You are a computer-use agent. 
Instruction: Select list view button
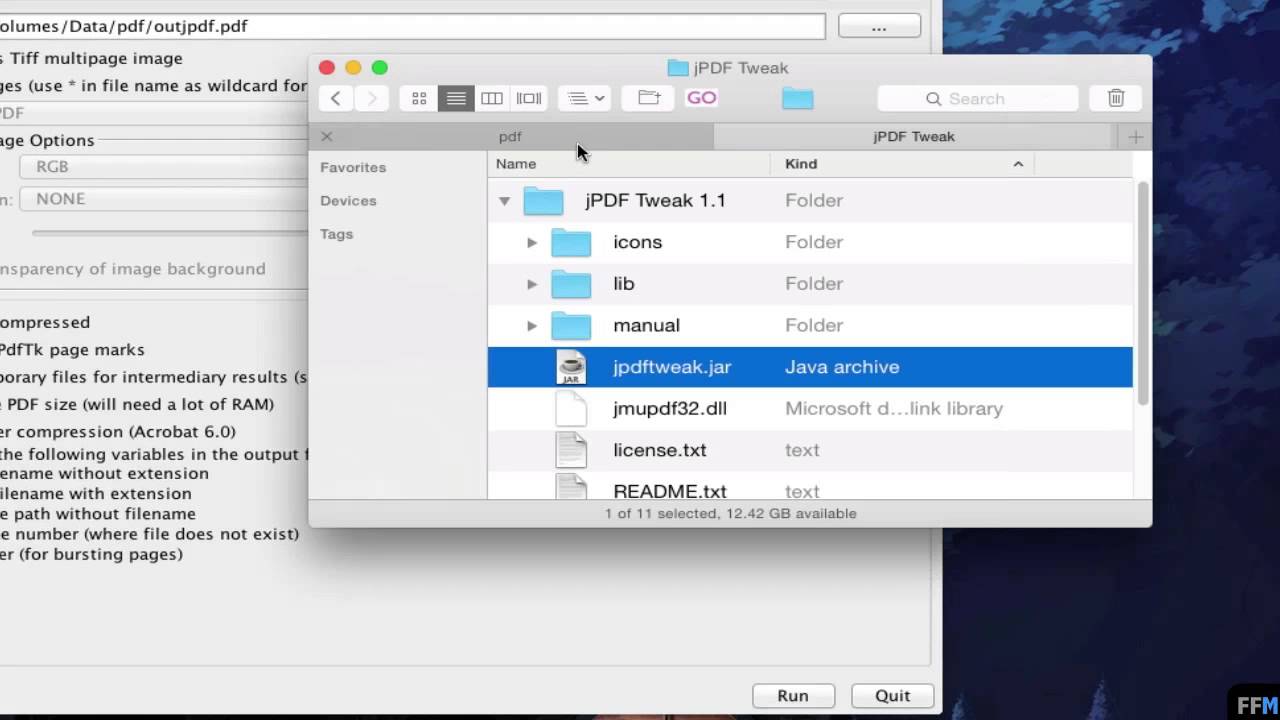456,98
